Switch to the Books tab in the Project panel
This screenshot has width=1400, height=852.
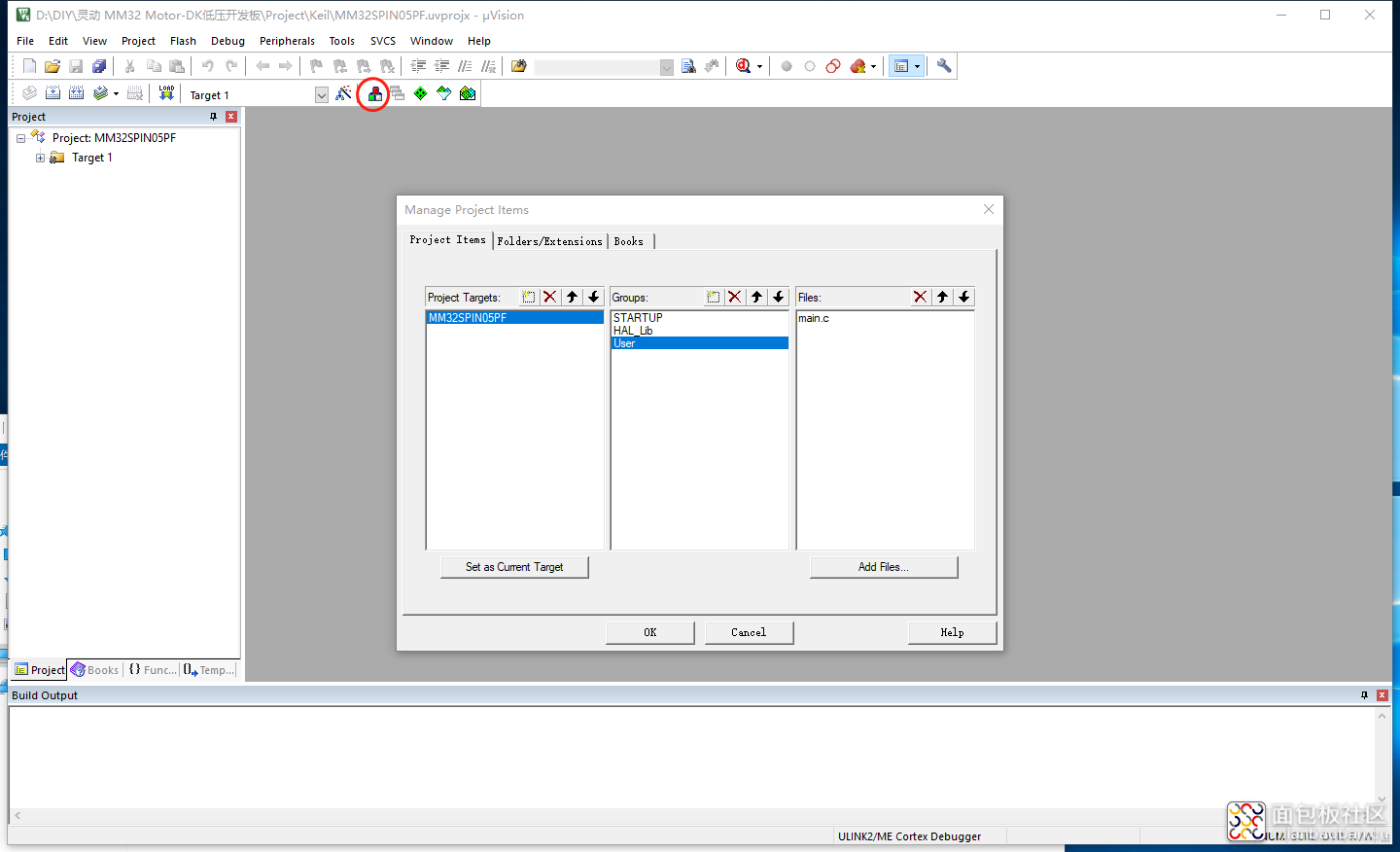[94, 670]
